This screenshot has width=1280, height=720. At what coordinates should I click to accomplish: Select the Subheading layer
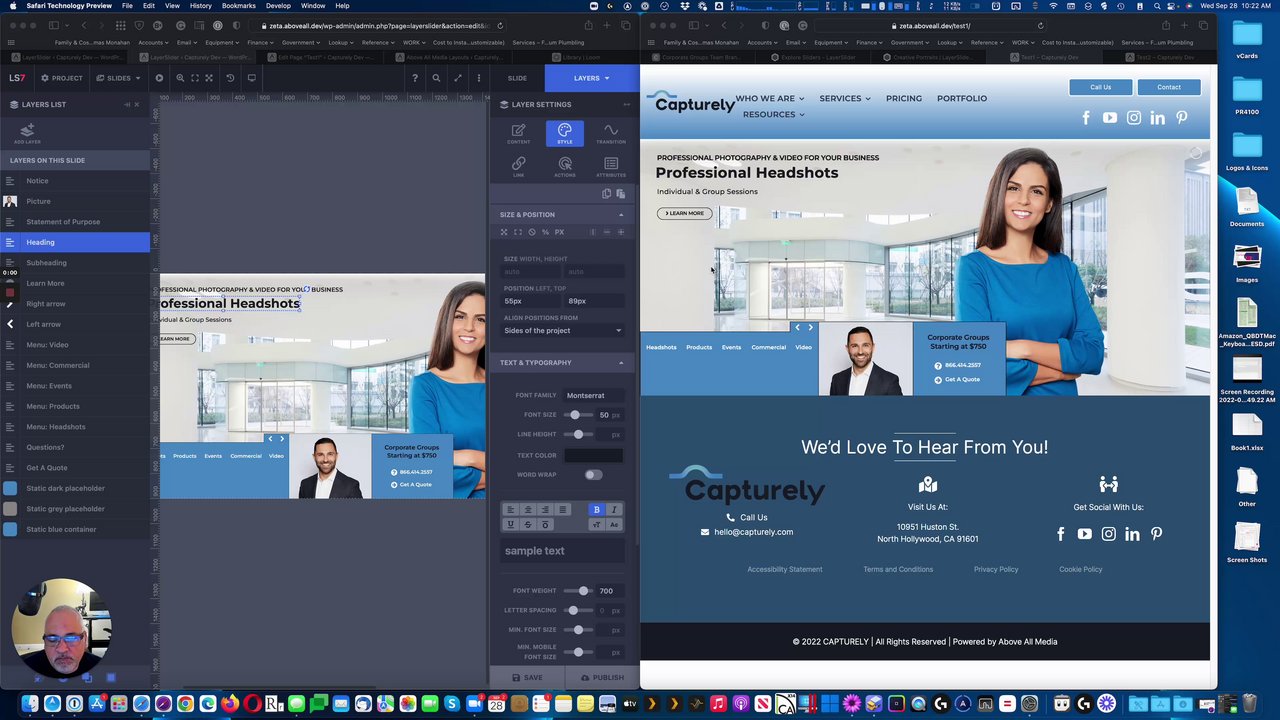(75, 263)
